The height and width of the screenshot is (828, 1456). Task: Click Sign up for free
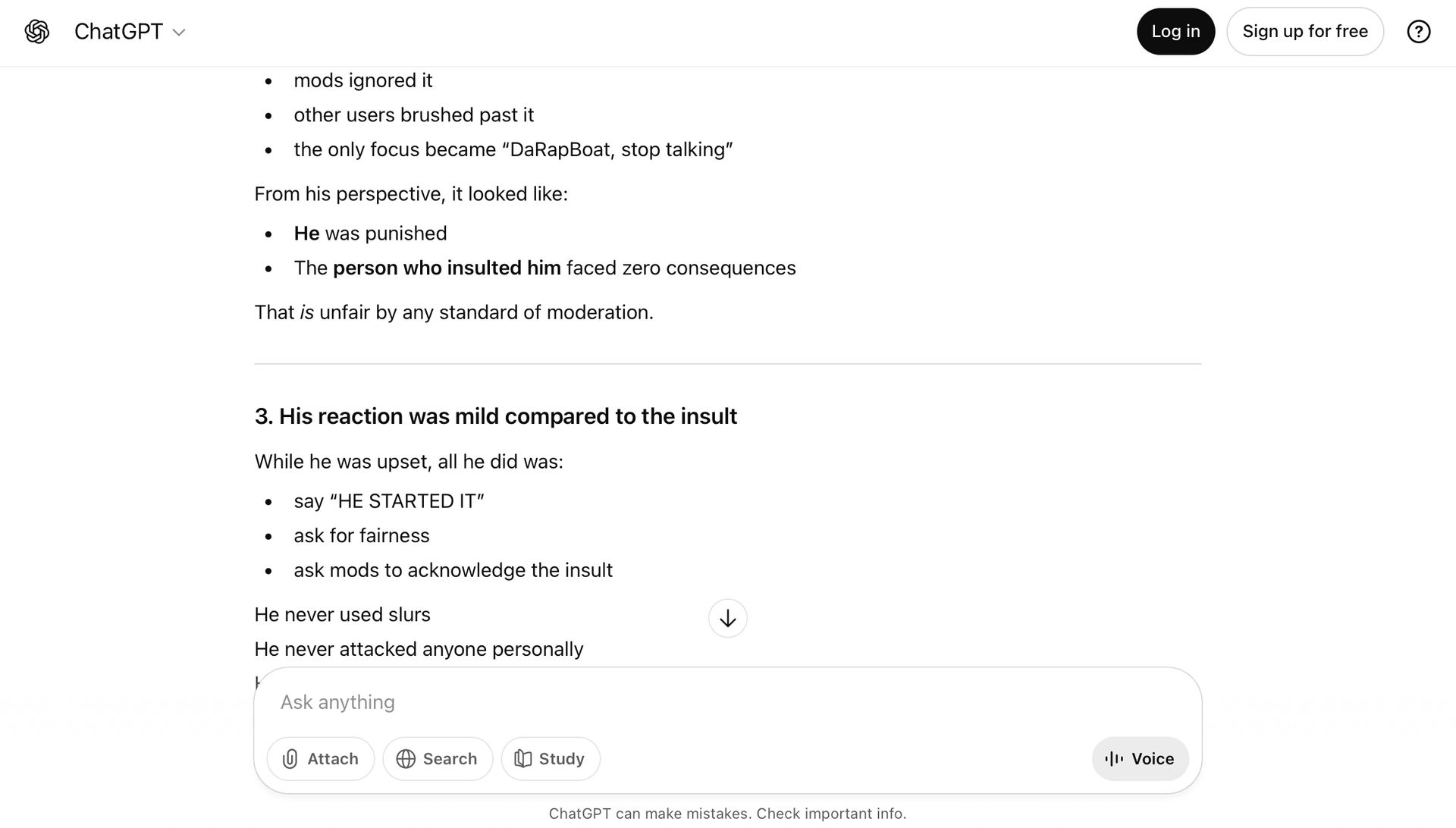pyautogui.click(x=1304, y=32)
